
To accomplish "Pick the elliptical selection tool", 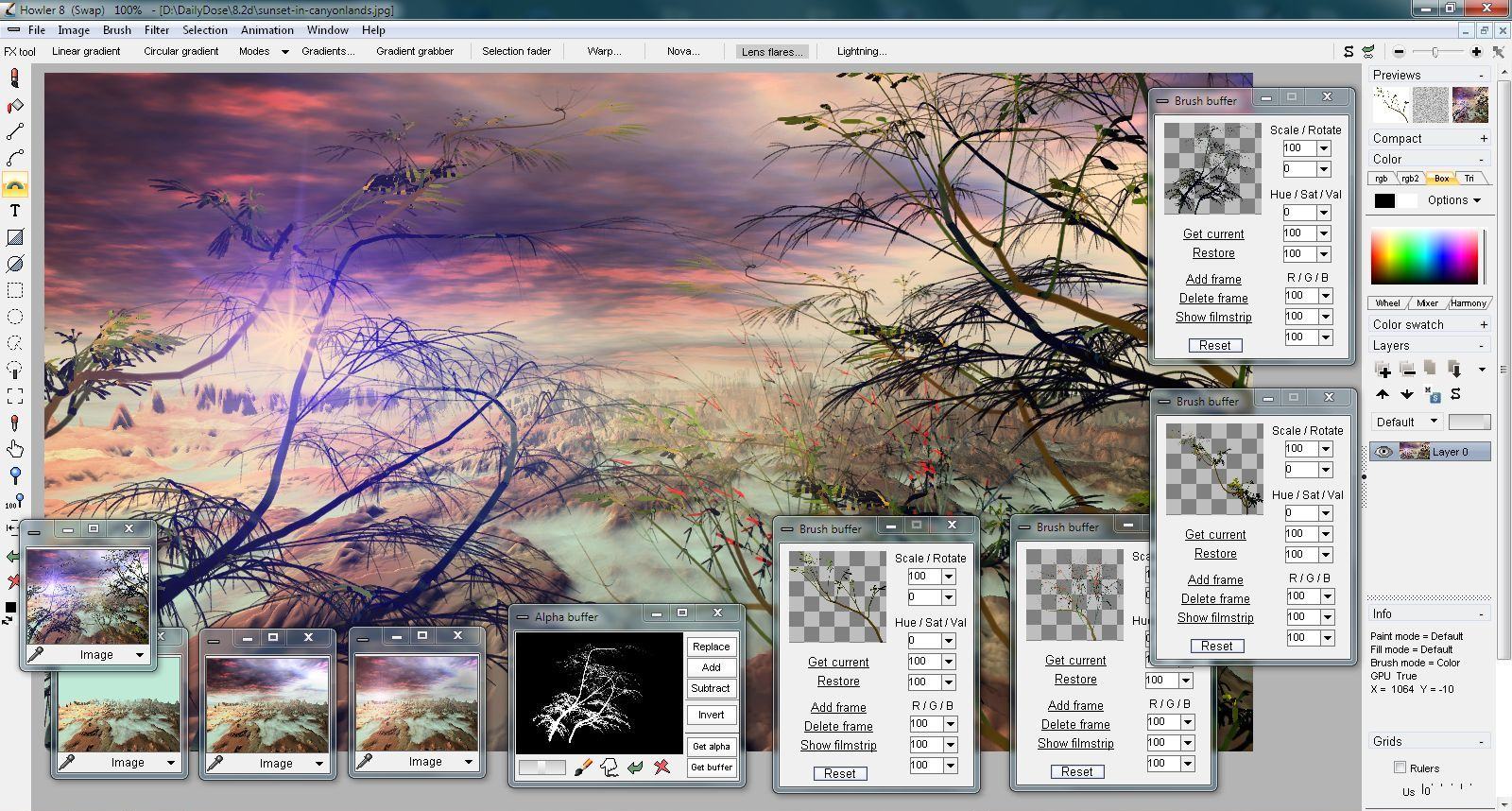I will point(15,317).
